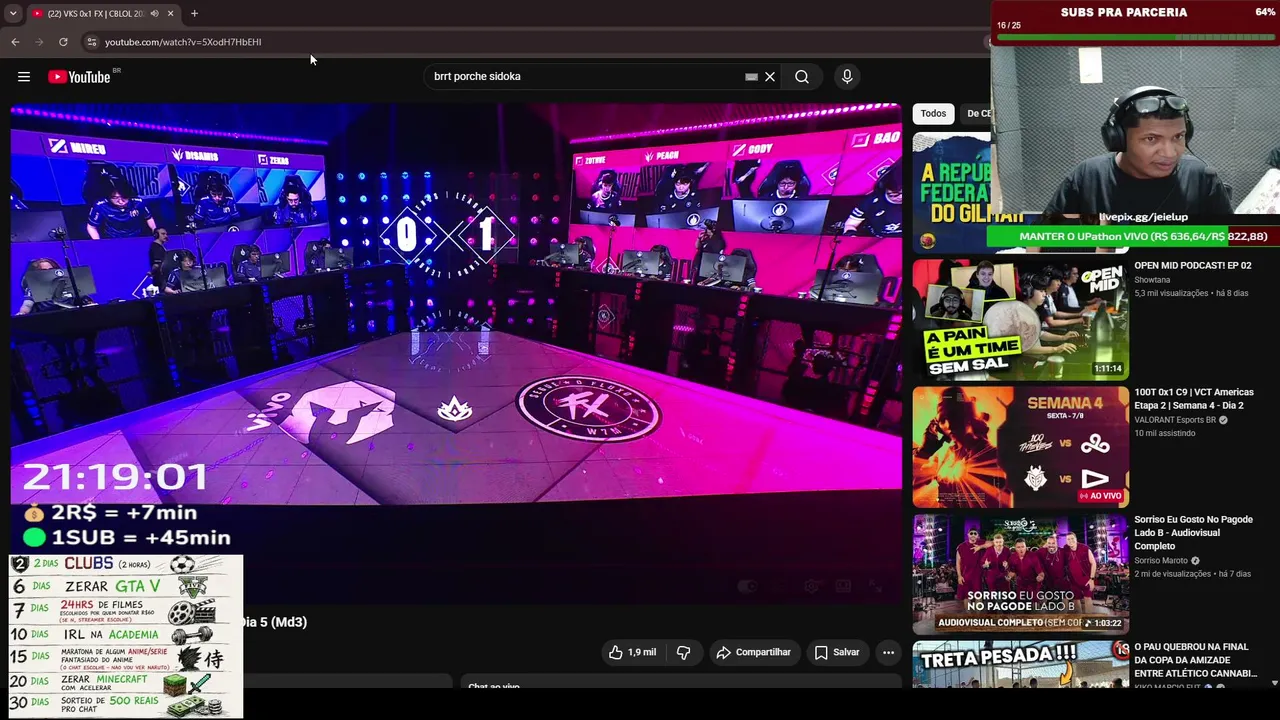
Task: Open the video player settings gear
Action: (812, 586)
